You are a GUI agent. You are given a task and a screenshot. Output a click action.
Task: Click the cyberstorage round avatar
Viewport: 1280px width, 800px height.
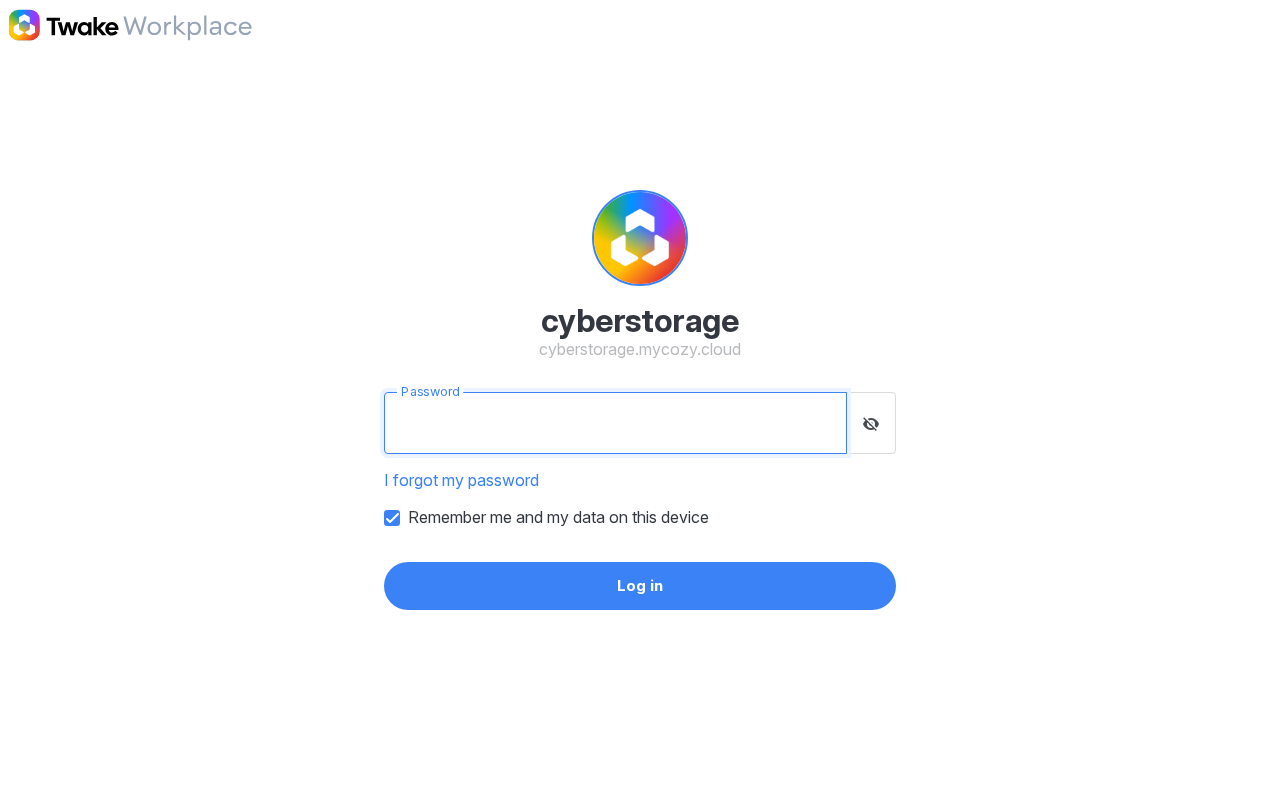click(x=640, y=238)
